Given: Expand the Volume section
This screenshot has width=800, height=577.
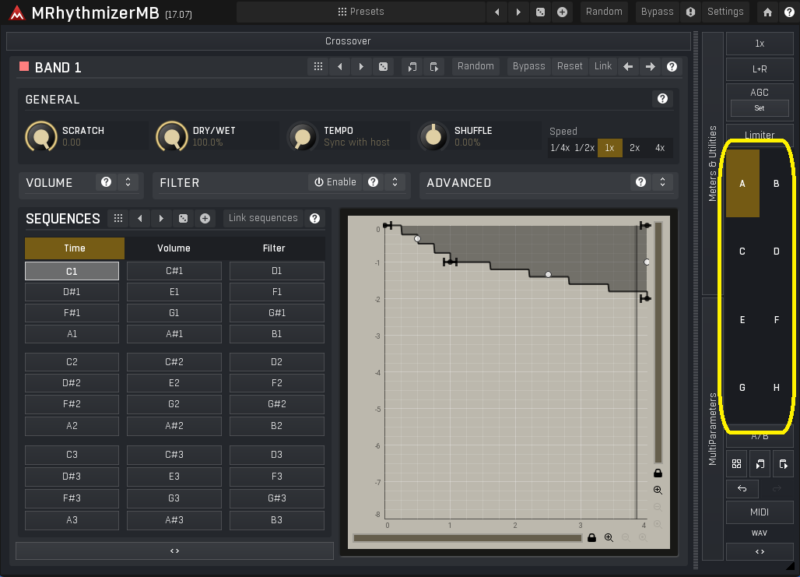Looking at the screenshot, I should (x=128, y=182).
